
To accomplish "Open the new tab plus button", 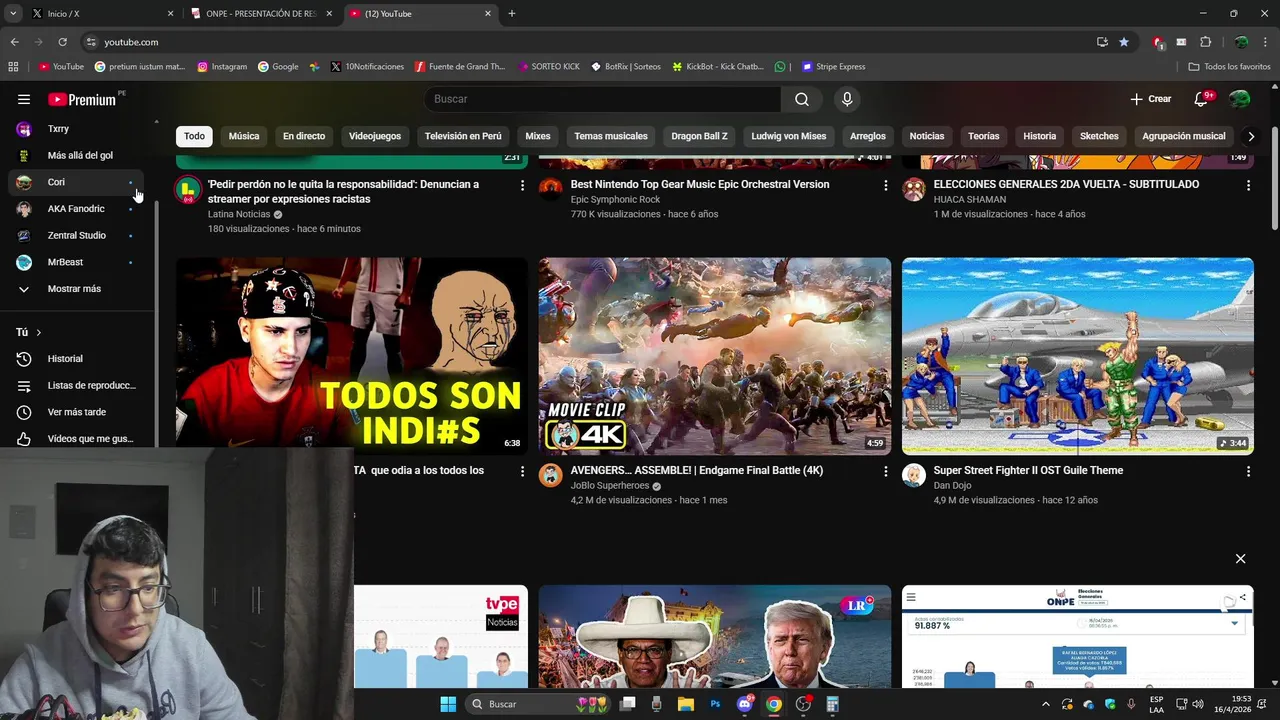I will tap(512, 14).
